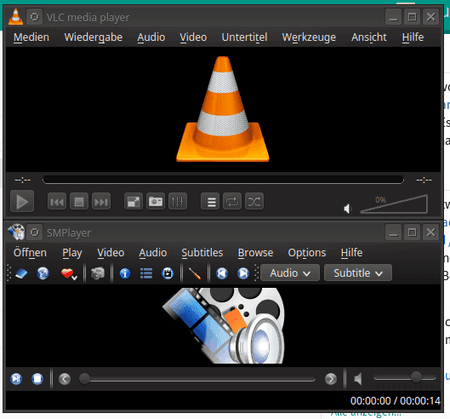Screen dimensions: 450x419
Task: Open the Options menu in SMPlayer
Action: (307, 253)
